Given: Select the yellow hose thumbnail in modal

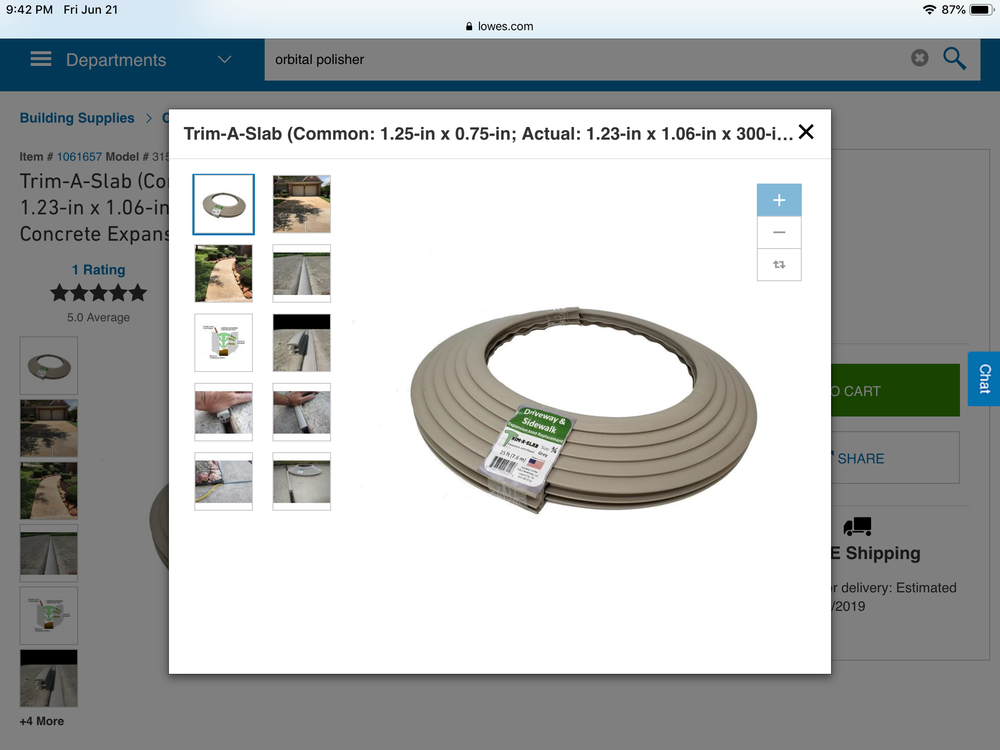Looking at the screenshot, I should [x=223, y=482].
